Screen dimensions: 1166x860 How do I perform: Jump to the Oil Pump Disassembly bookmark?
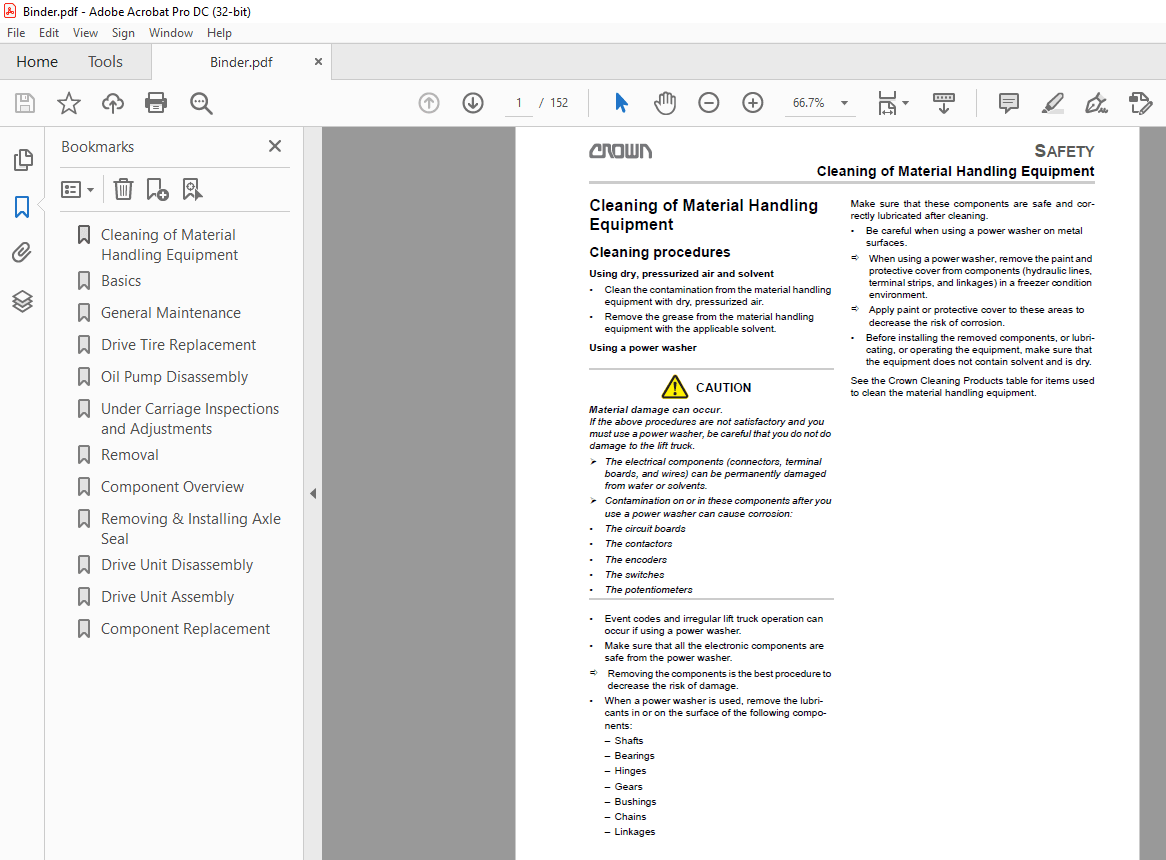172,376
